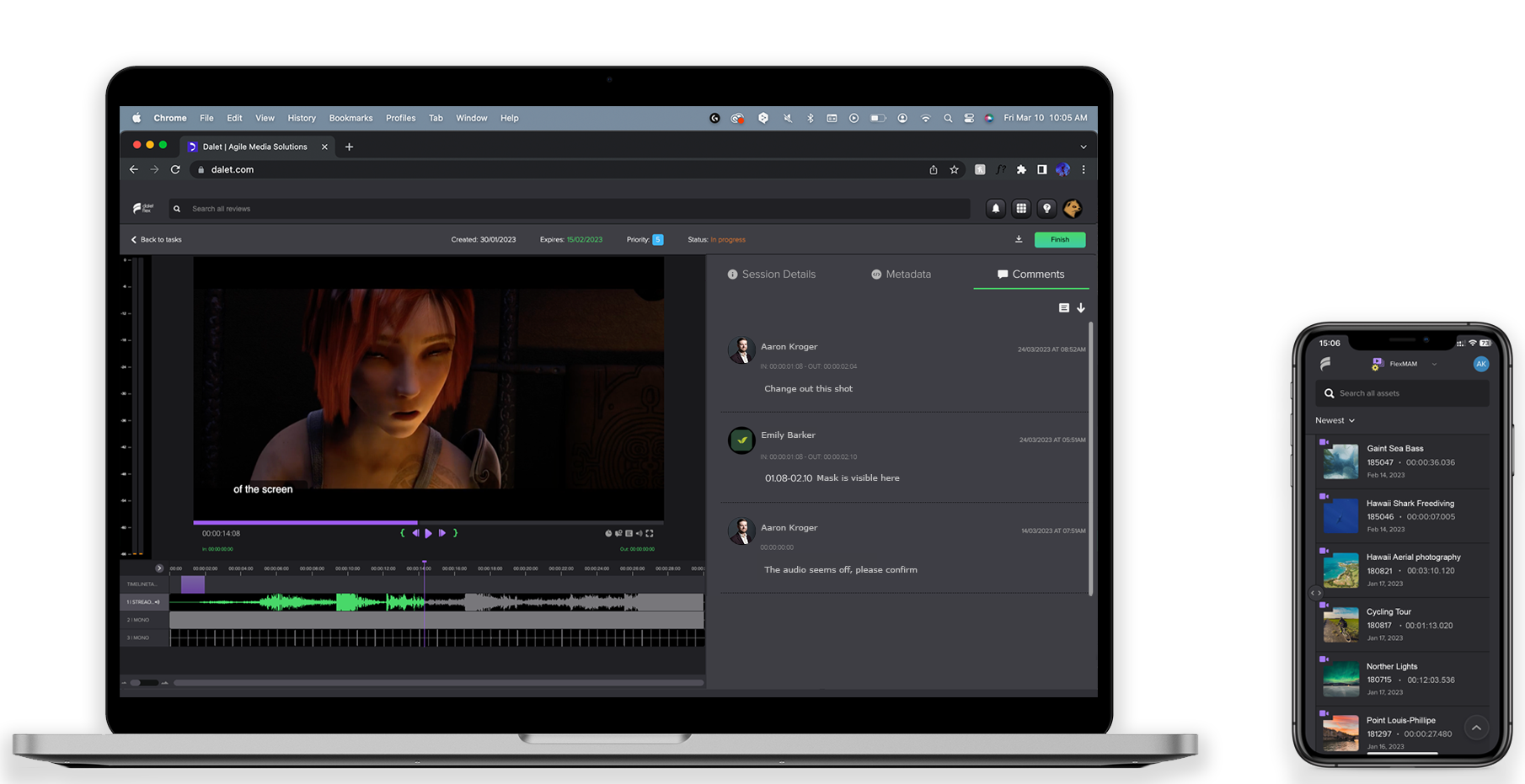Open Hawaii Shark Freediving thumbnail on phone

(1340, 515)
